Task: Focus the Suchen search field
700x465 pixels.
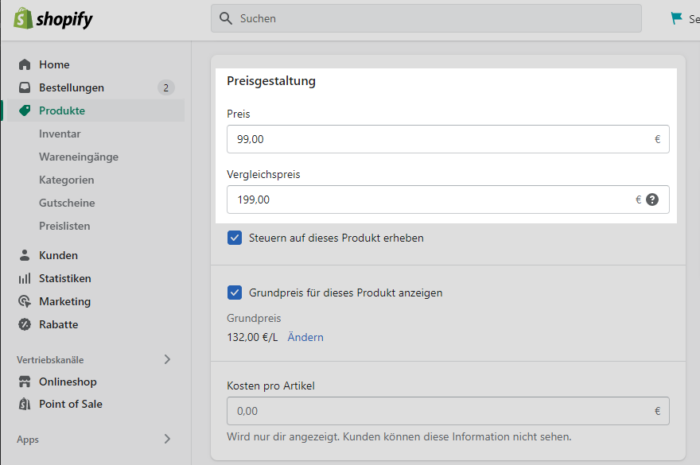Action: coord(426,18)
